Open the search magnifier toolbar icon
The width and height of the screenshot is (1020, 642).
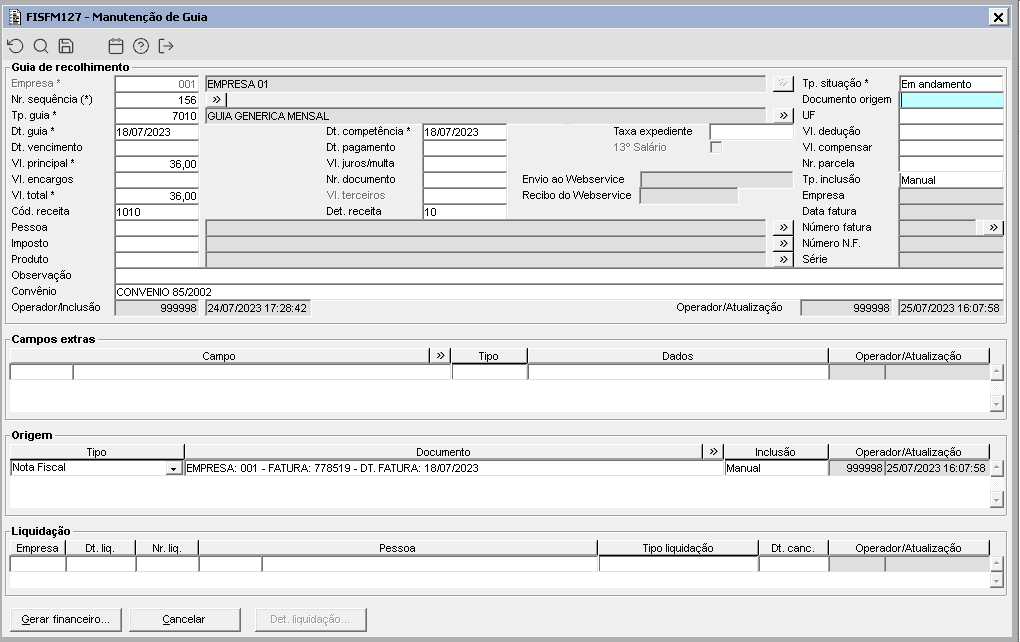41,46
